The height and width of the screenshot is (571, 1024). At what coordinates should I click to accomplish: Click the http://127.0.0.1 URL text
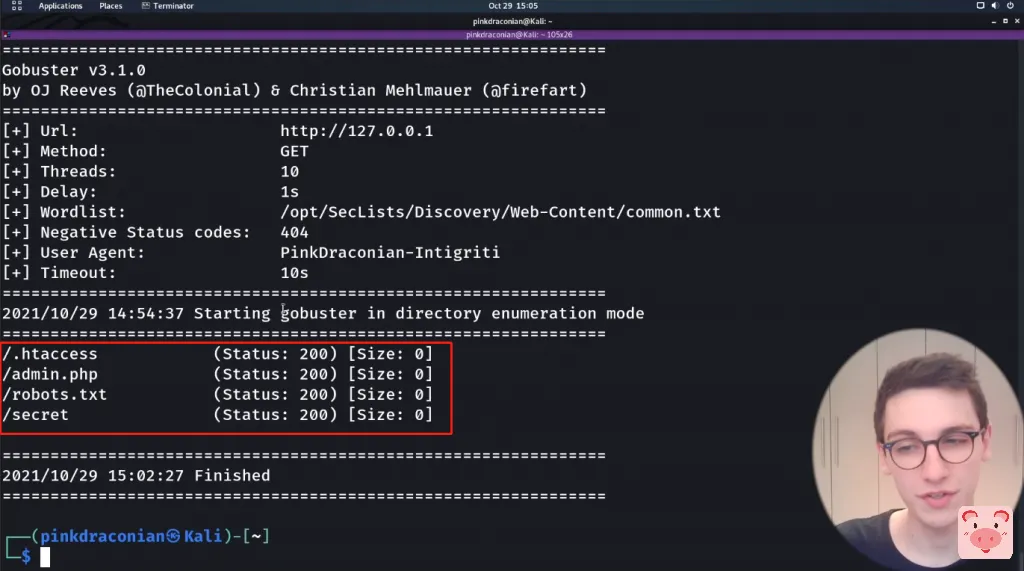(356, 131)
